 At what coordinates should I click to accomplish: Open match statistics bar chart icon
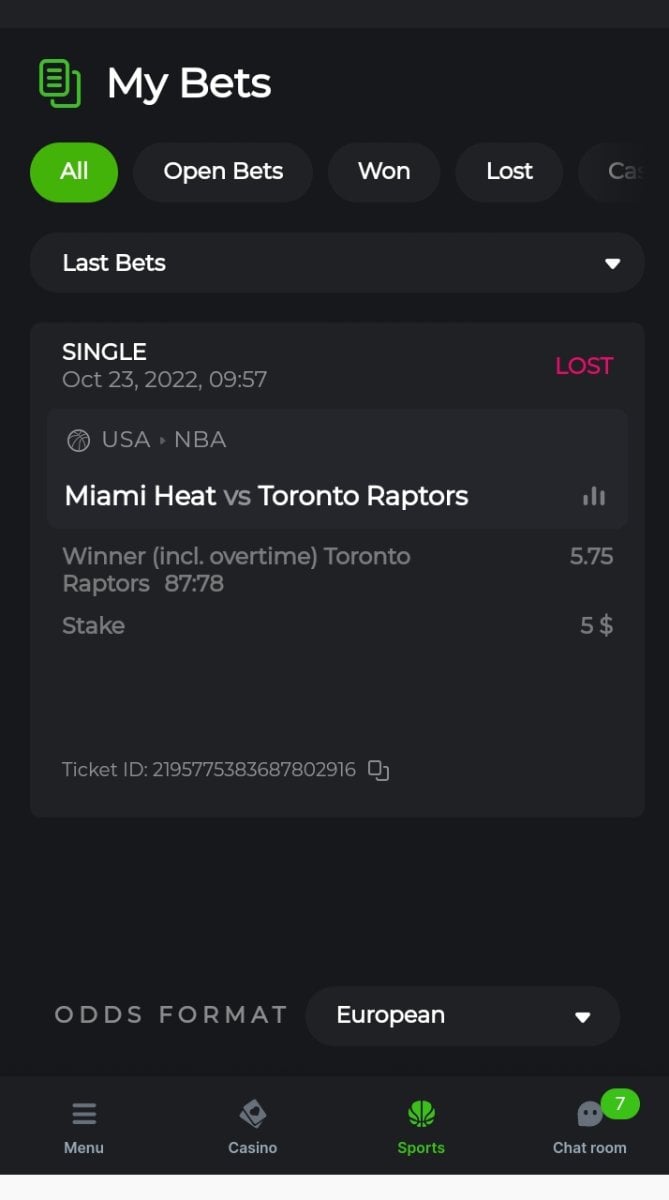tap(594, 496)
